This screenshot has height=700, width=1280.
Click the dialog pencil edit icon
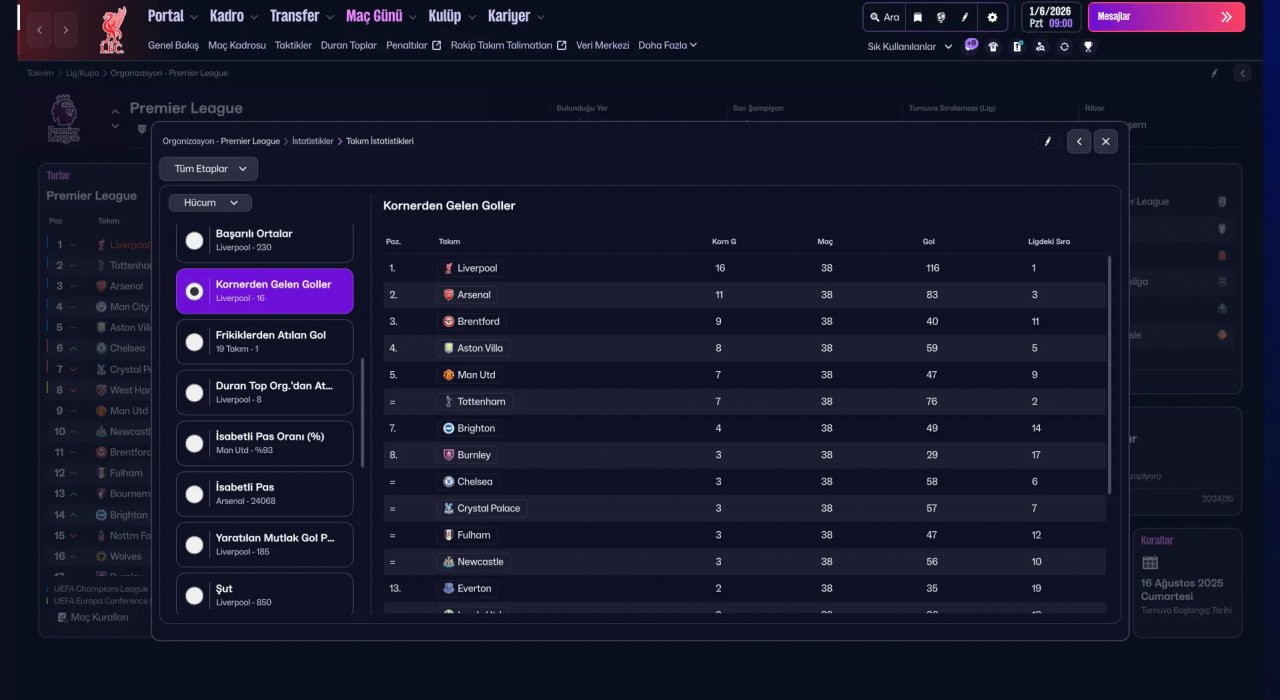coord(1048,141)
